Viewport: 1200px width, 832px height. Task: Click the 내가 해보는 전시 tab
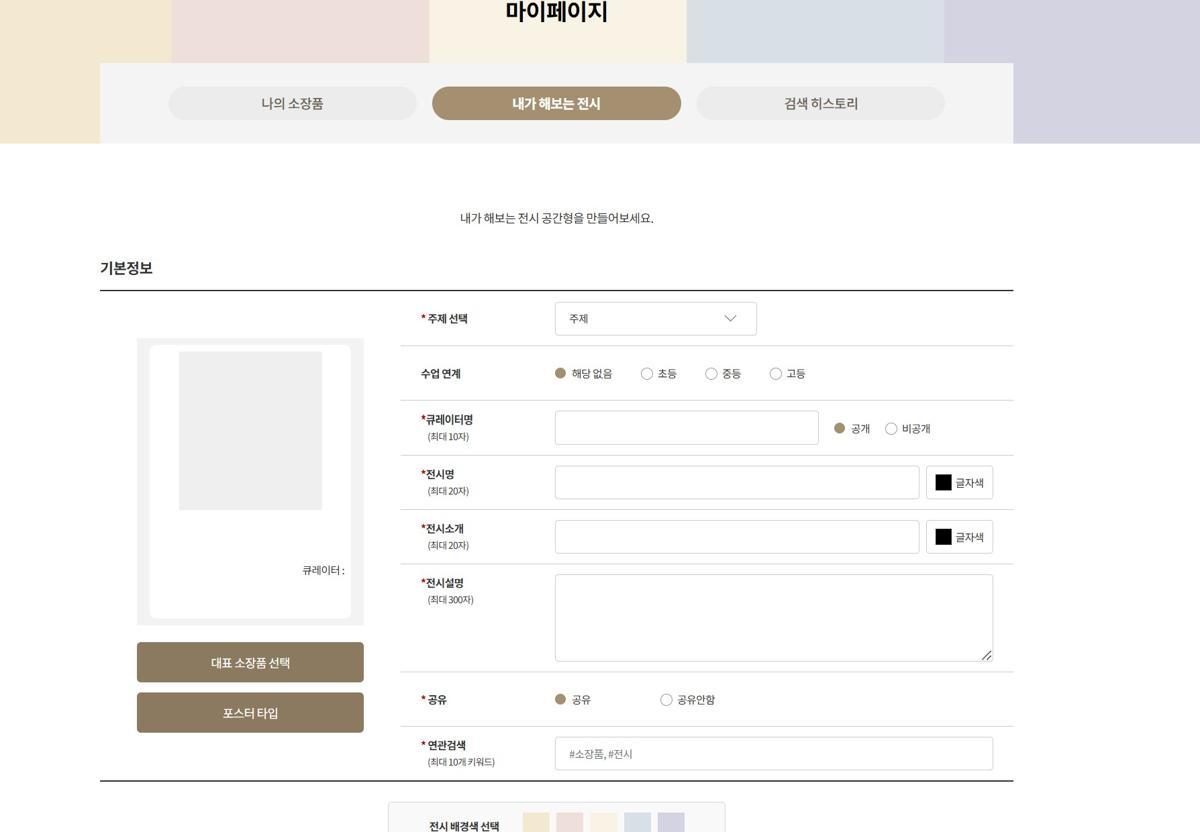556,104
